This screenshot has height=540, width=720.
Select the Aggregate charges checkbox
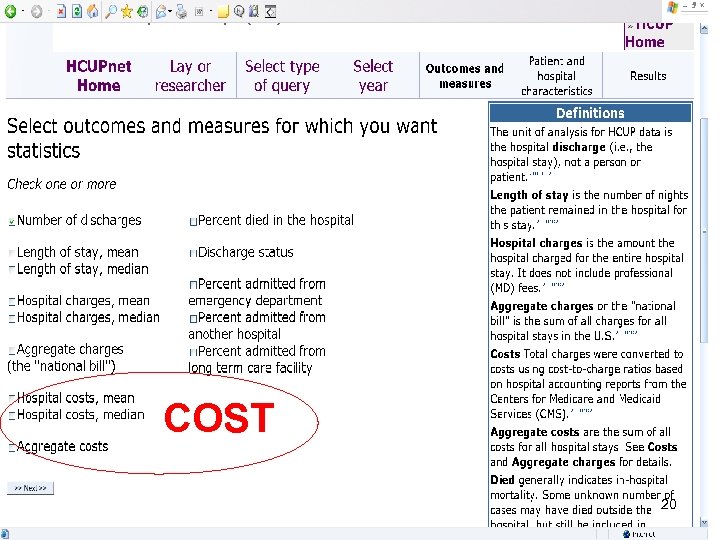coord(11,351)
